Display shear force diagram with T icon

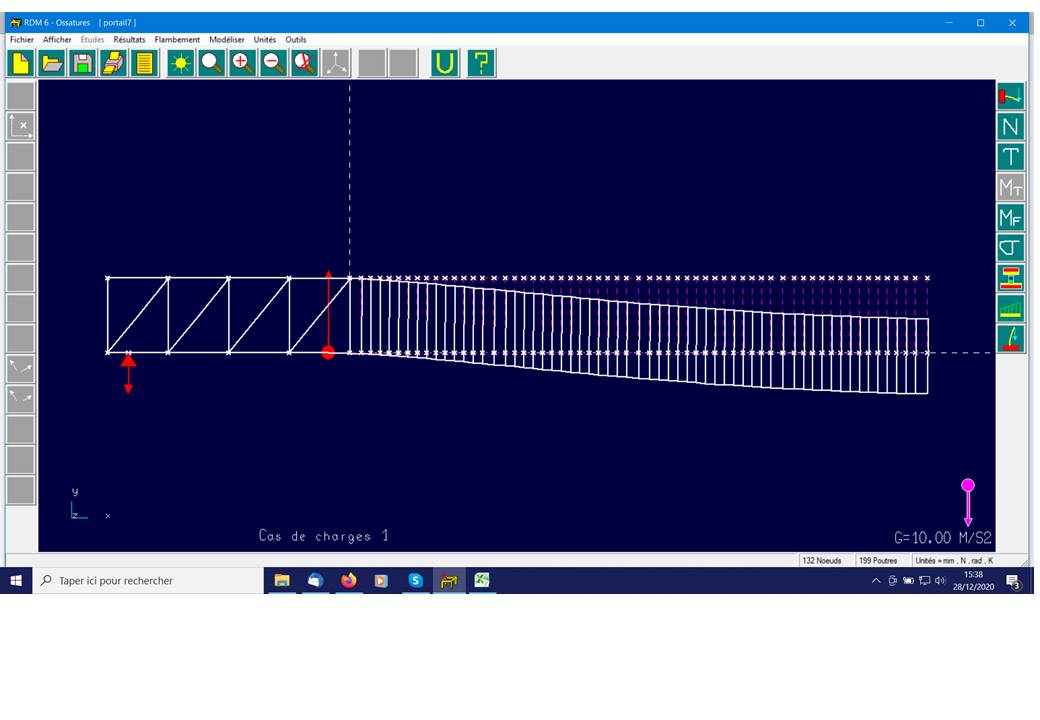(1010, 157)
